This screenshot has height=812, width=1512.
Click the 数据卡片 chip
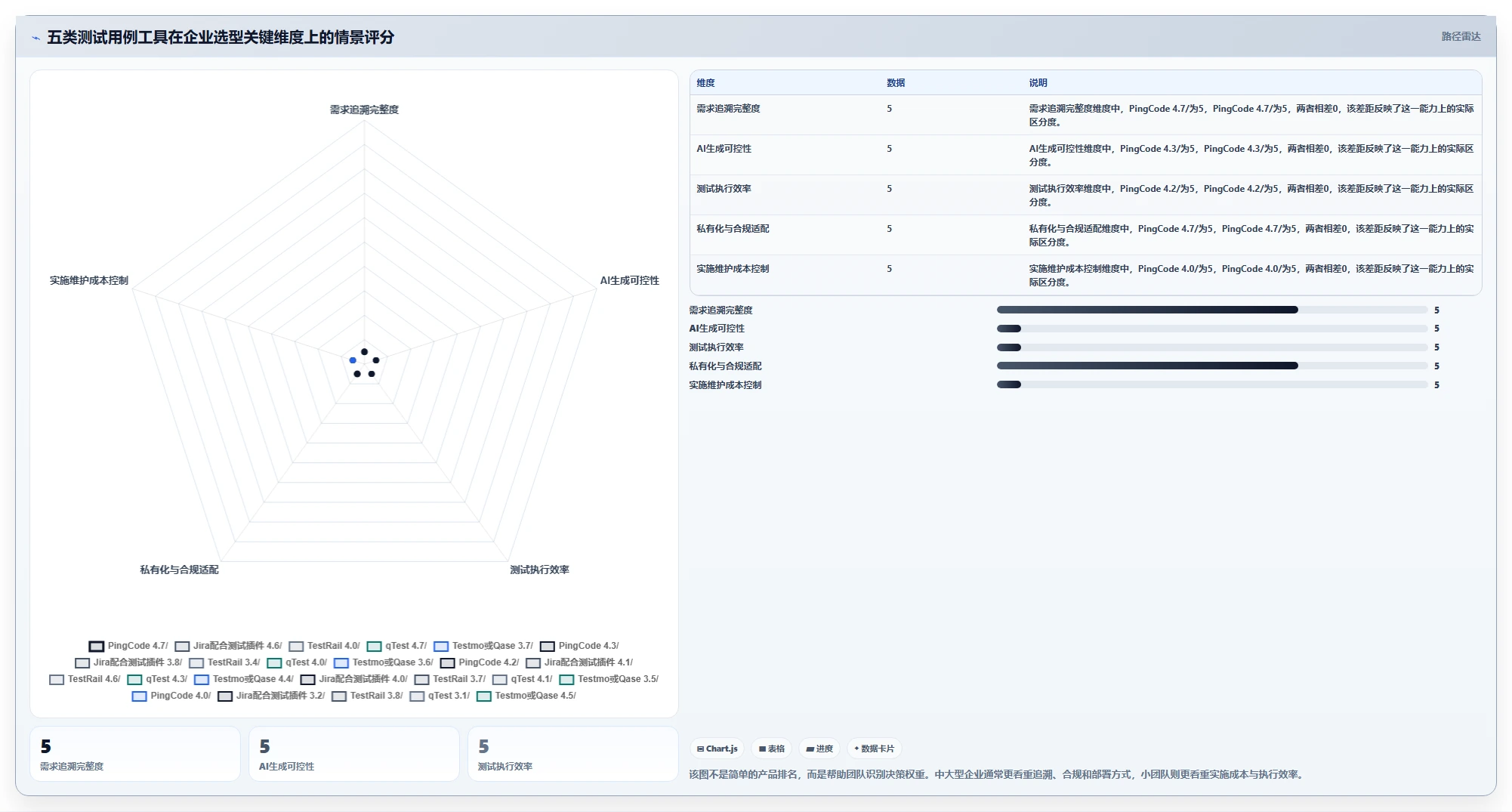(874, 749)
